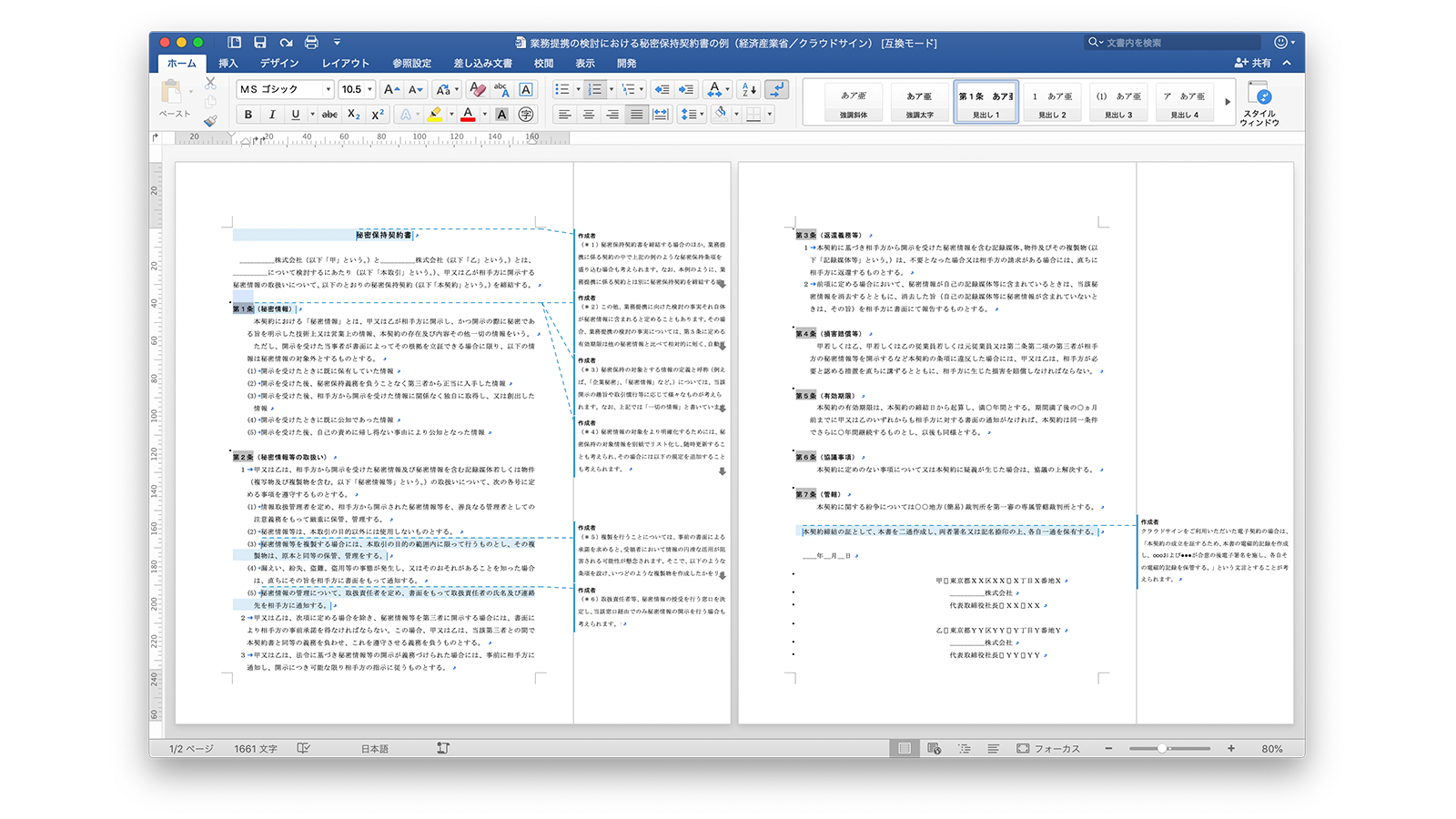
Task: Click the 共有 (Share) button
Action: pos(1253,63)
